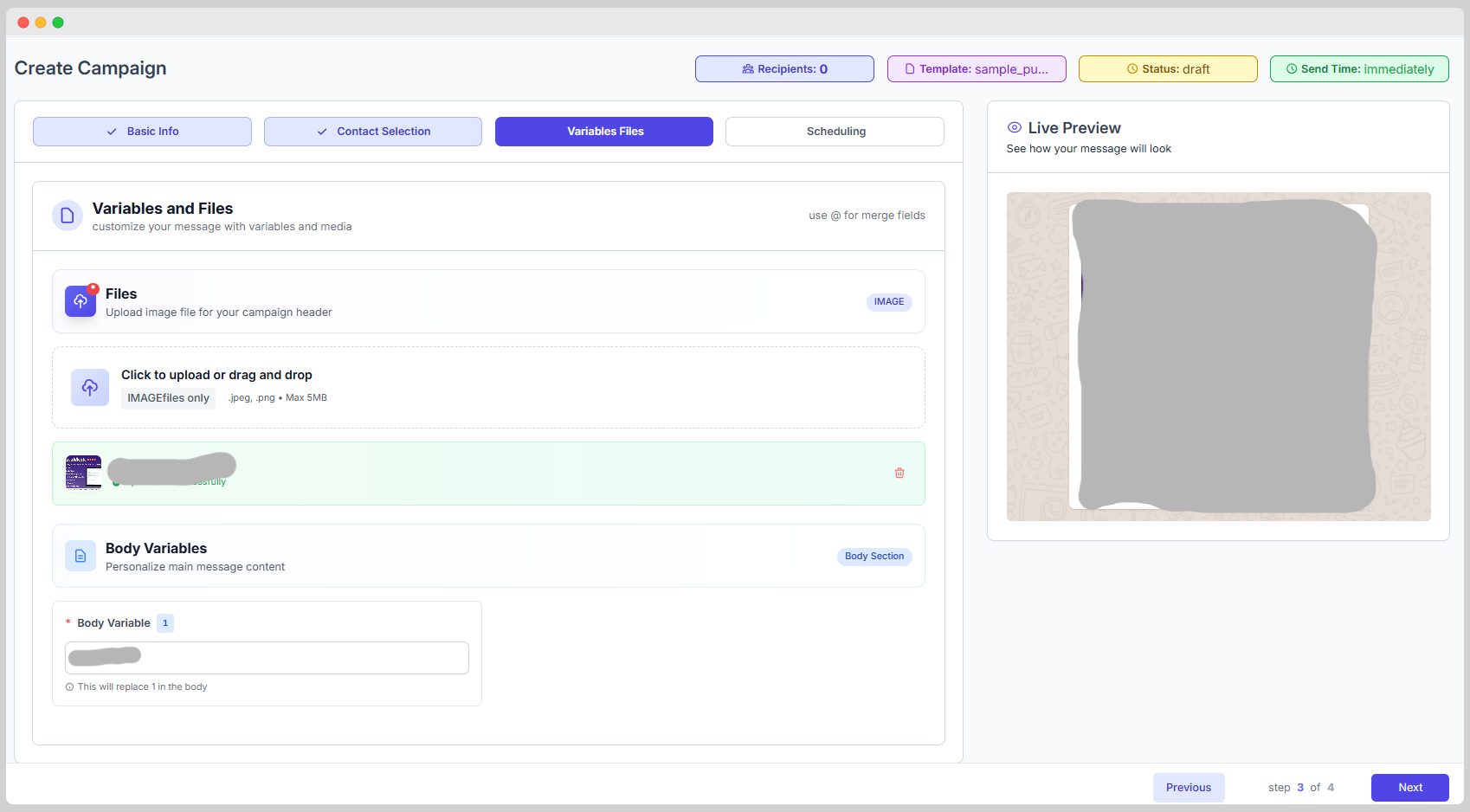Go to the Scheduling tab
This screenshot has height=812, width=1470.
click(x=835, y=132)
